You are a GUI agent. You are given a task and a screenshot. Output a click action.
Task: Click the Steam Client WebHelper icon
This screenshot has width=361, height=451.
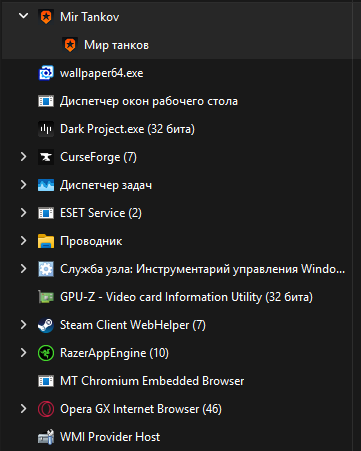(x=46, y=325)
